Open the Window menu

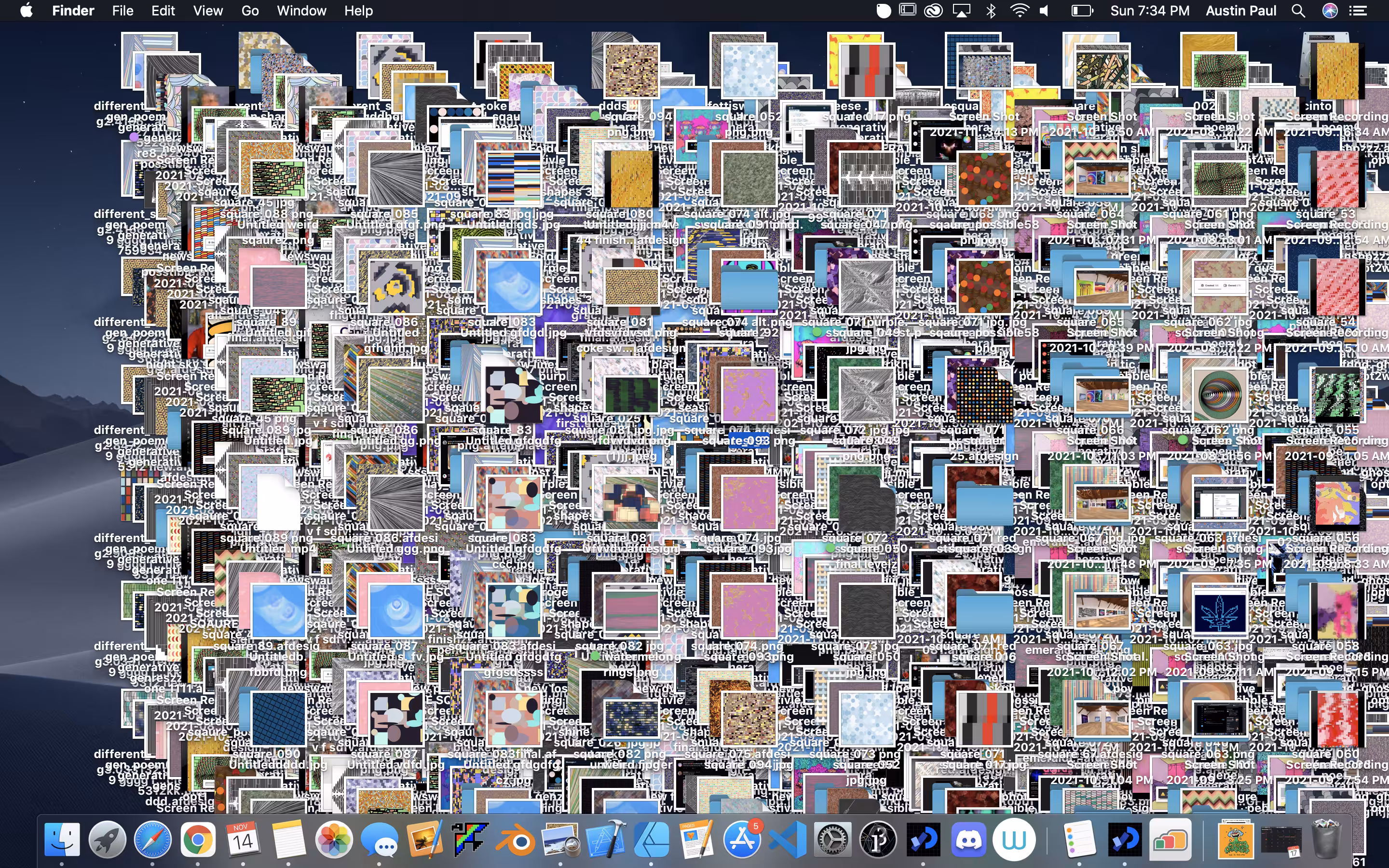tap(301, 10)
